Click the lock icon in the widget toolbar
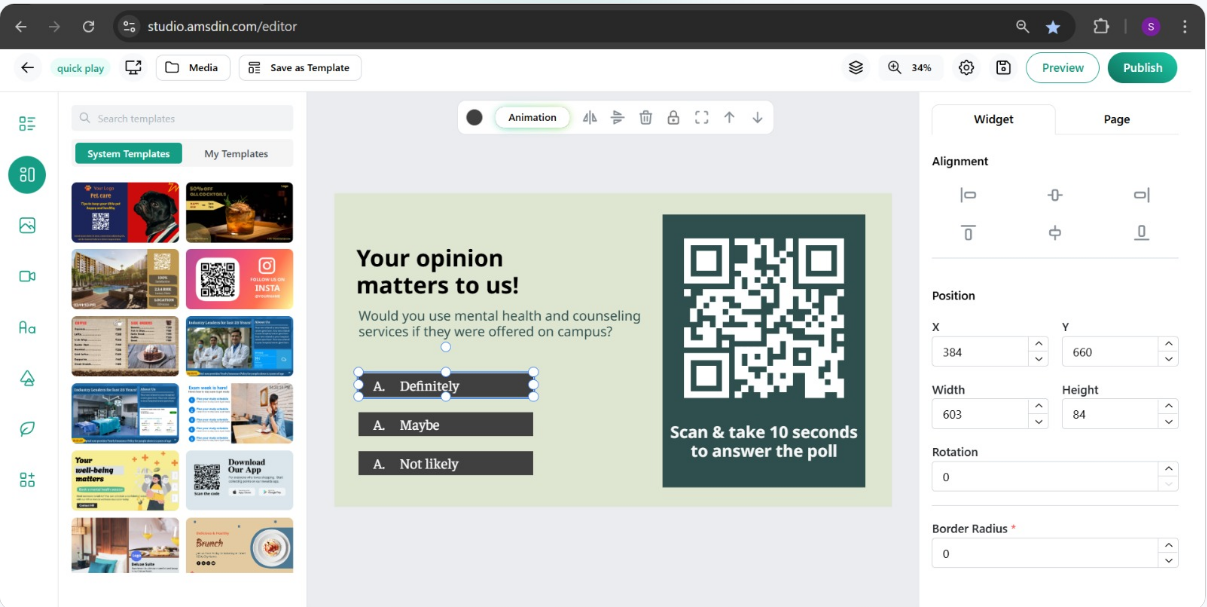 [x=673, y=118]
